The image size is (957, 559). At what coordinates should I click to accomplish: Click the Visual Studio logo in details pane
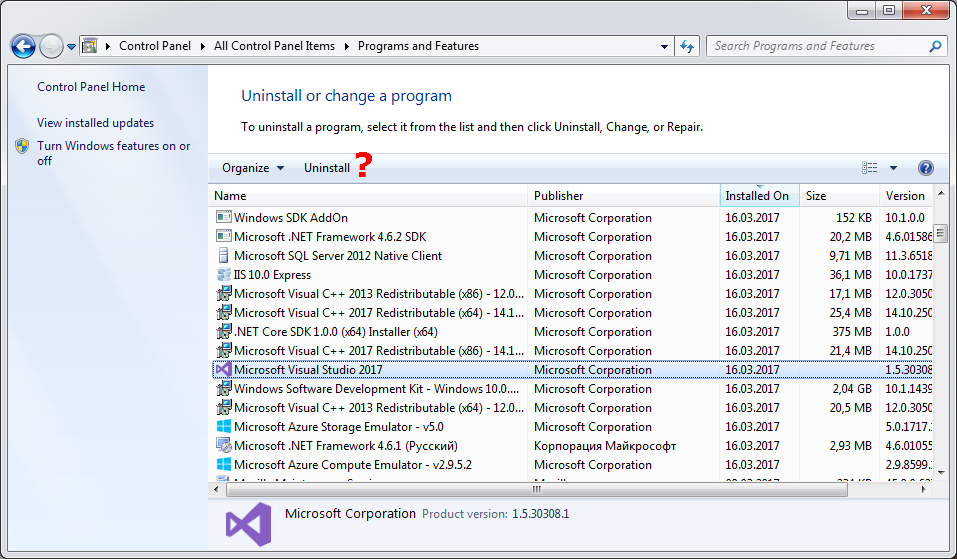(x=248, y=524)
